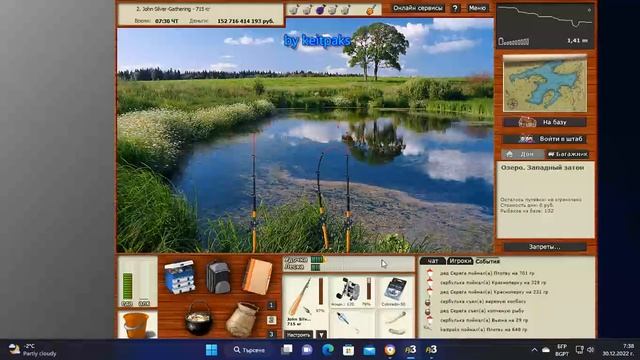
Task: Click the На базу button
Action: point(545,122)
